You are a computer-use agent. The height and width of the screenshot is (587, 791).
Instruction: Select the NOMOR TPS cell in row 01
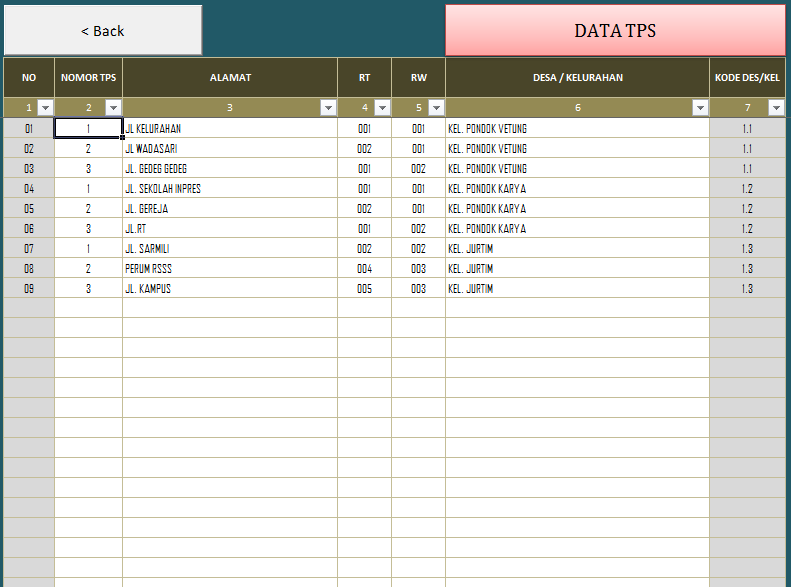(88, 129)
